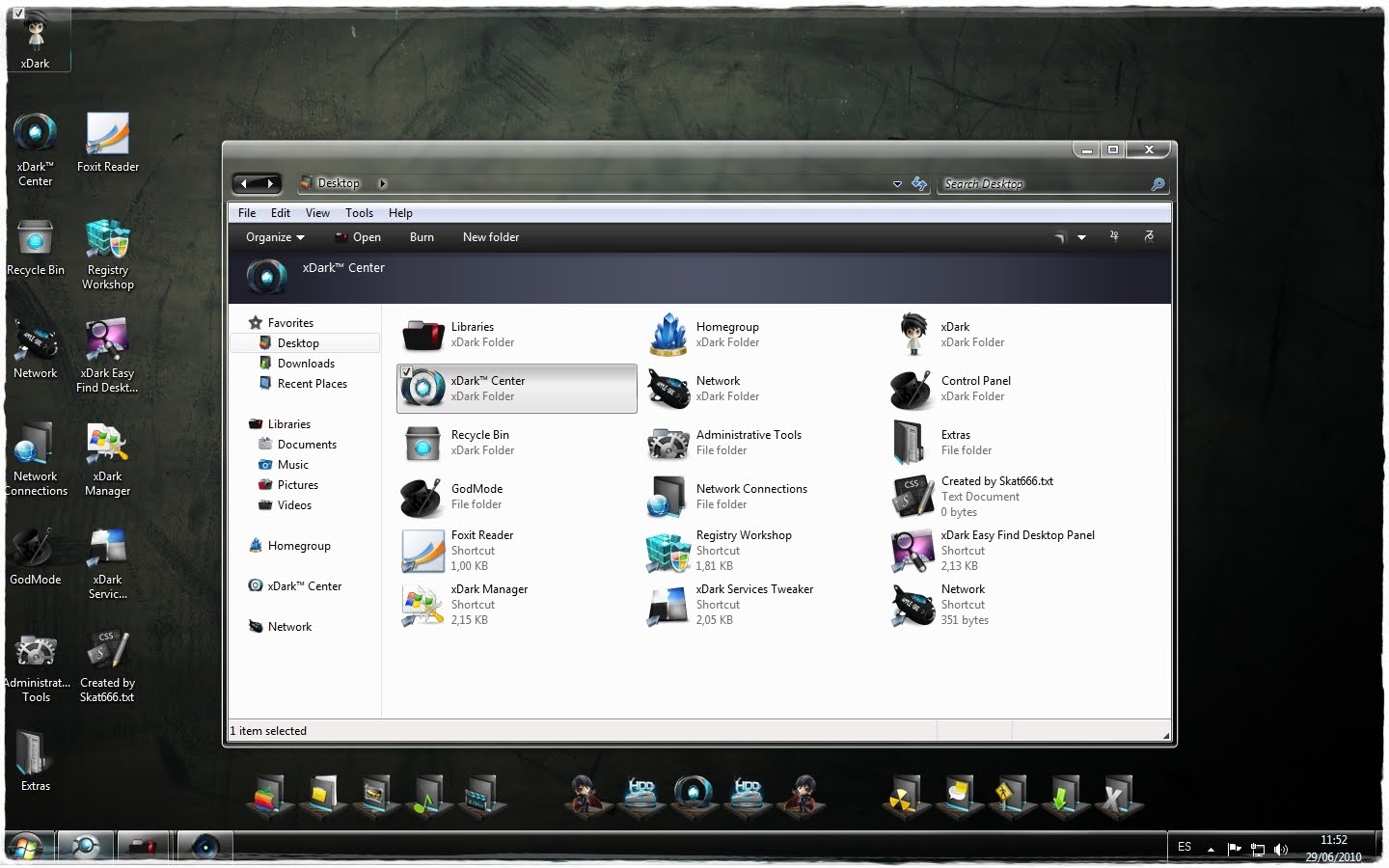The width and height of the screenshot is (1389, 868).
Task: Open the Help menu
Action: 400,213
